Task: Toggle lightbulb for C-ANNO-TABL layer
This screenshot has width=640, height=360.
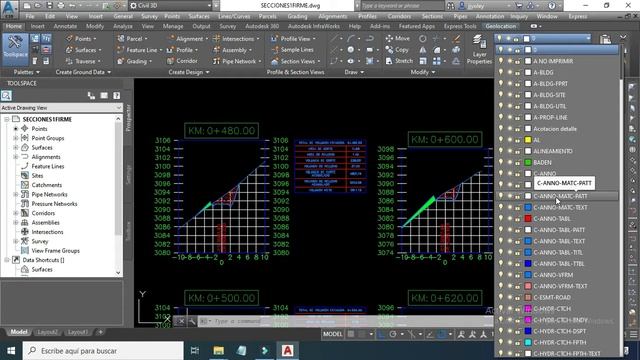Action: pyautogui.click(x=501, y=218)
